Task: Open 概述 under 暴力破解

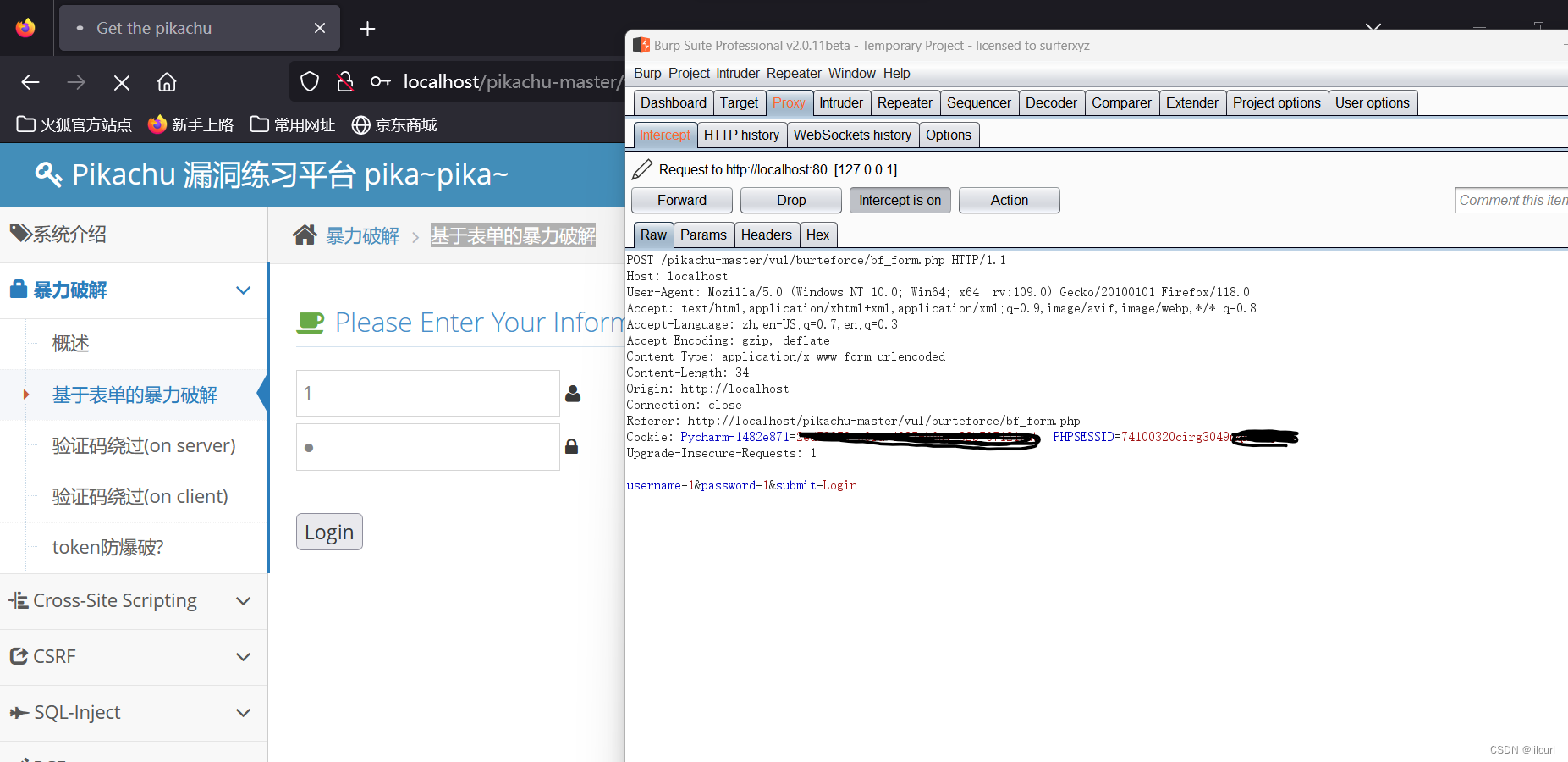Action: [70, 344]
